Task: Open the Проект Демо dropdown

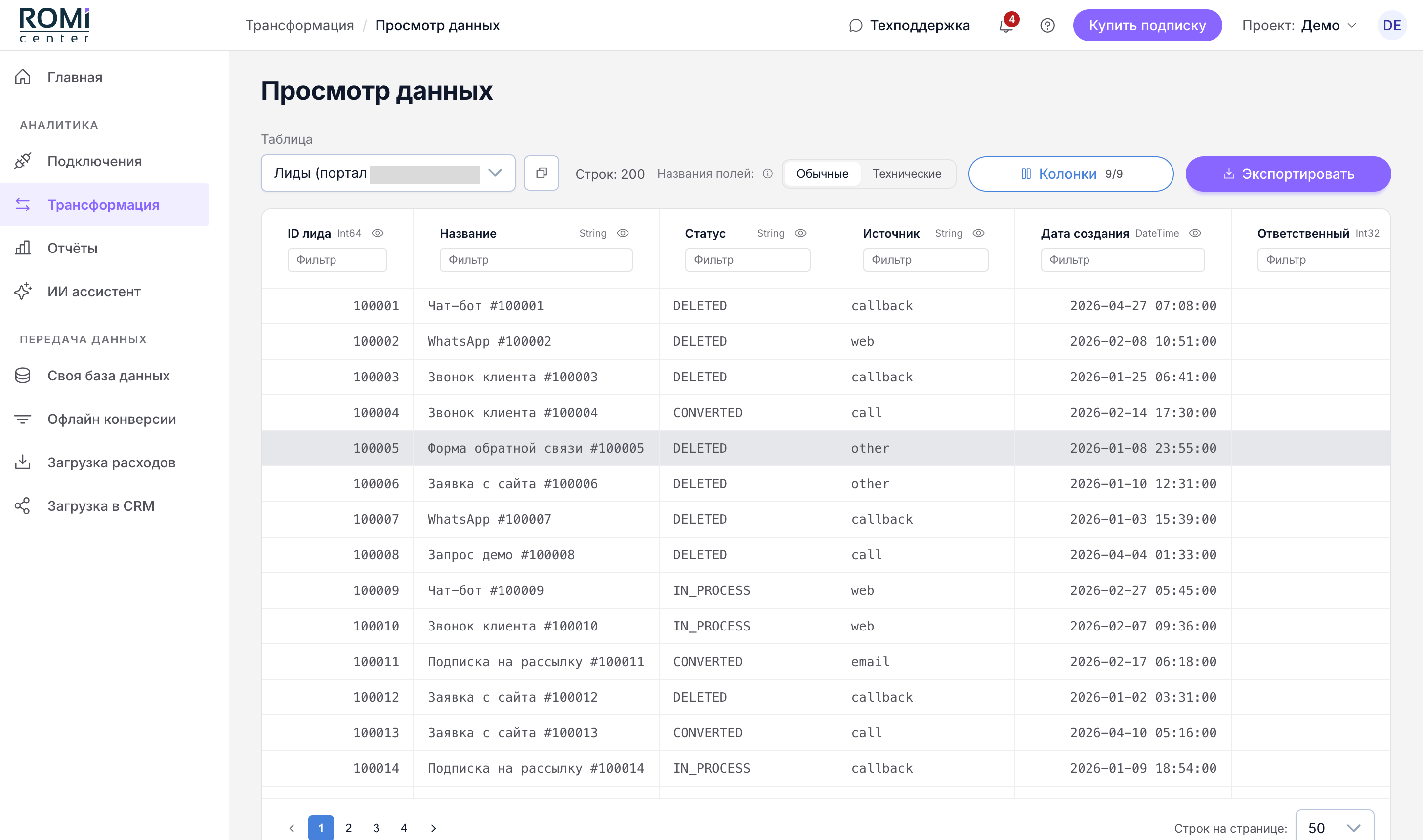Action: [x=1299, y=26]
